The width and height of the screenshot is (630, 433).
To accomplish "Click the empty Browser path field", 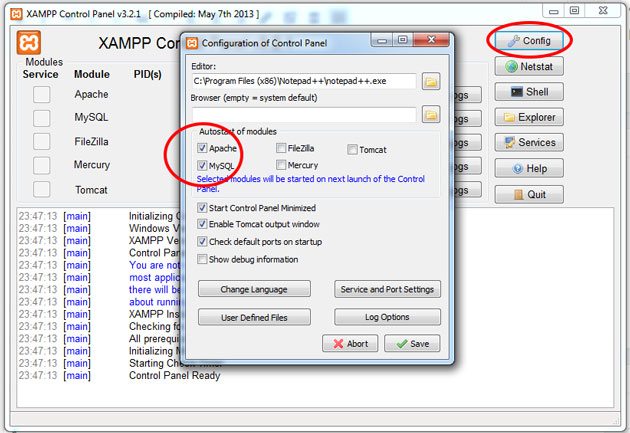I will tap(304, 115).
